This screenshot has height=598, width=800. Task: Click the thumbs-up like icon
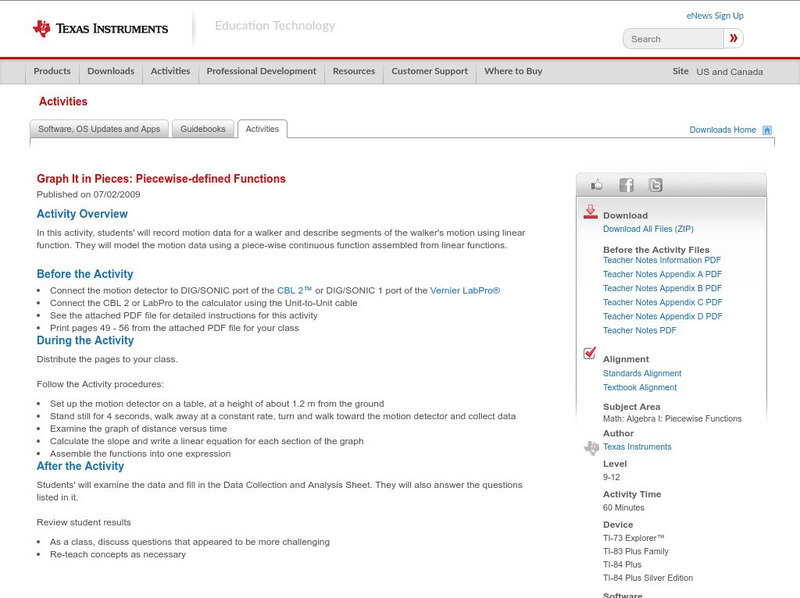[596, 185]
